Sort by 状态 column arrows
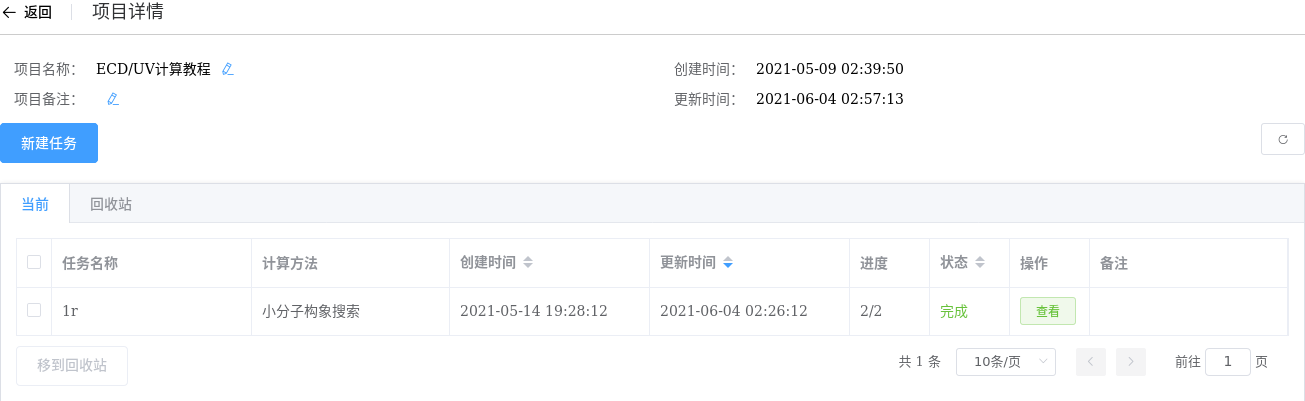1305x401 pixels. (980, 263)
